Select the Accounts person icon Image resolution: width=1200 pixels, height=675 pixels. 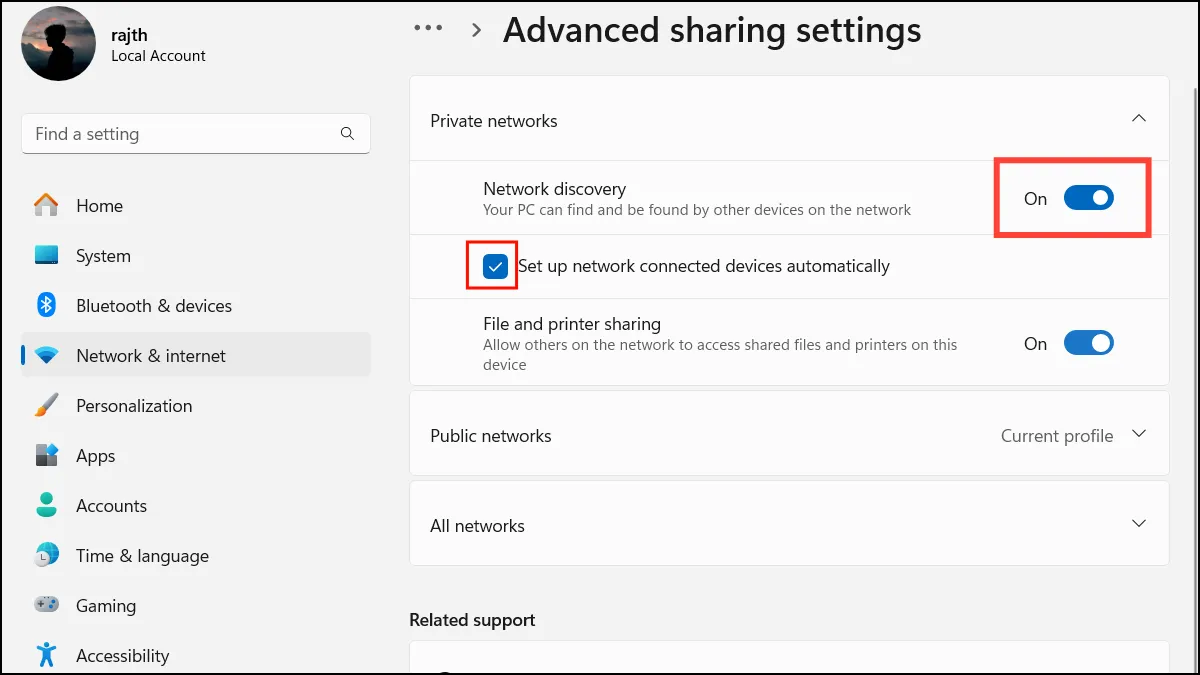46,506
